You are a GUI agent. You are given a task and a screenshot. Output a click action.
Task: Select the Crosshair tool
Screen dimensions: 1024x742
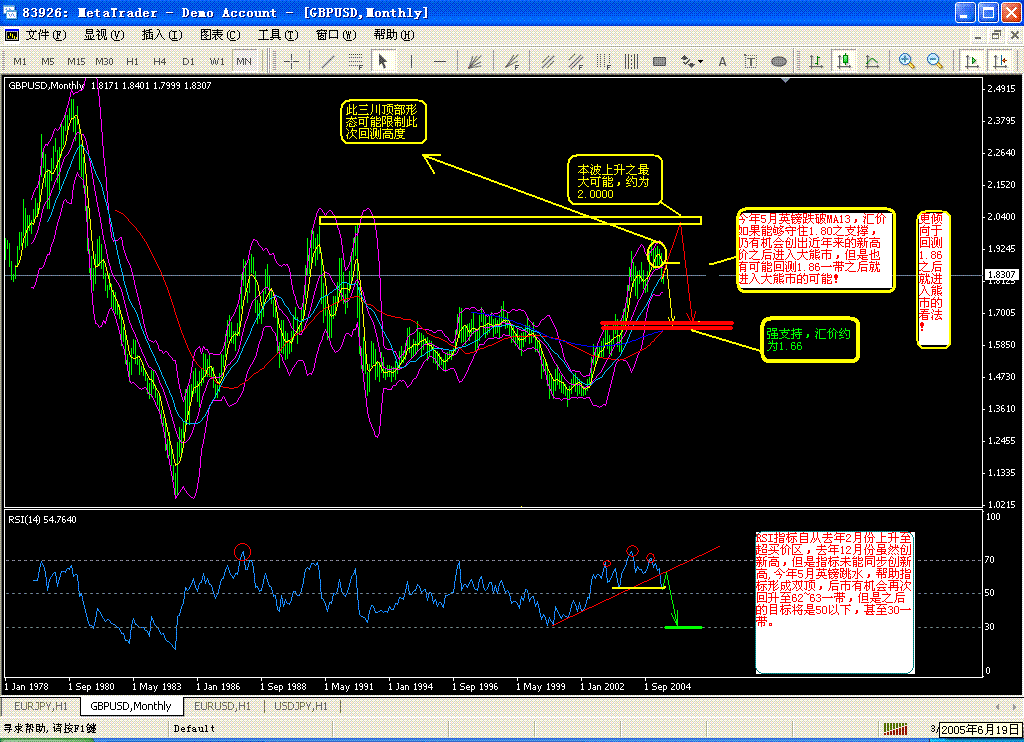[x=291, y=61]
